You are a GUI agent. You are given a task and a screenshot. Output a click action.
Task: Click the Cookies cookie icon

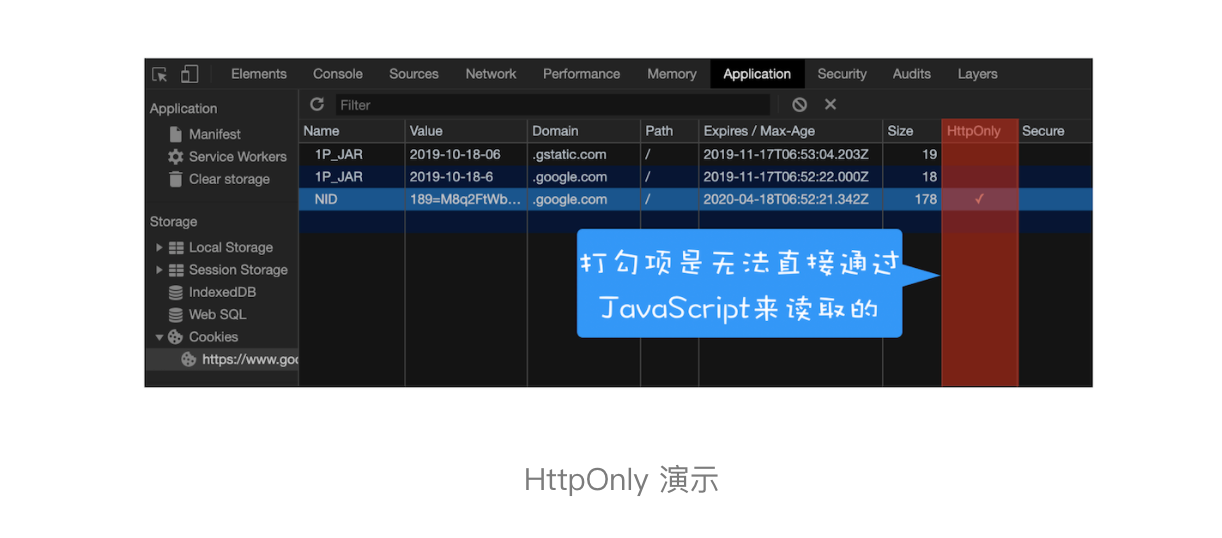[176, 337]
